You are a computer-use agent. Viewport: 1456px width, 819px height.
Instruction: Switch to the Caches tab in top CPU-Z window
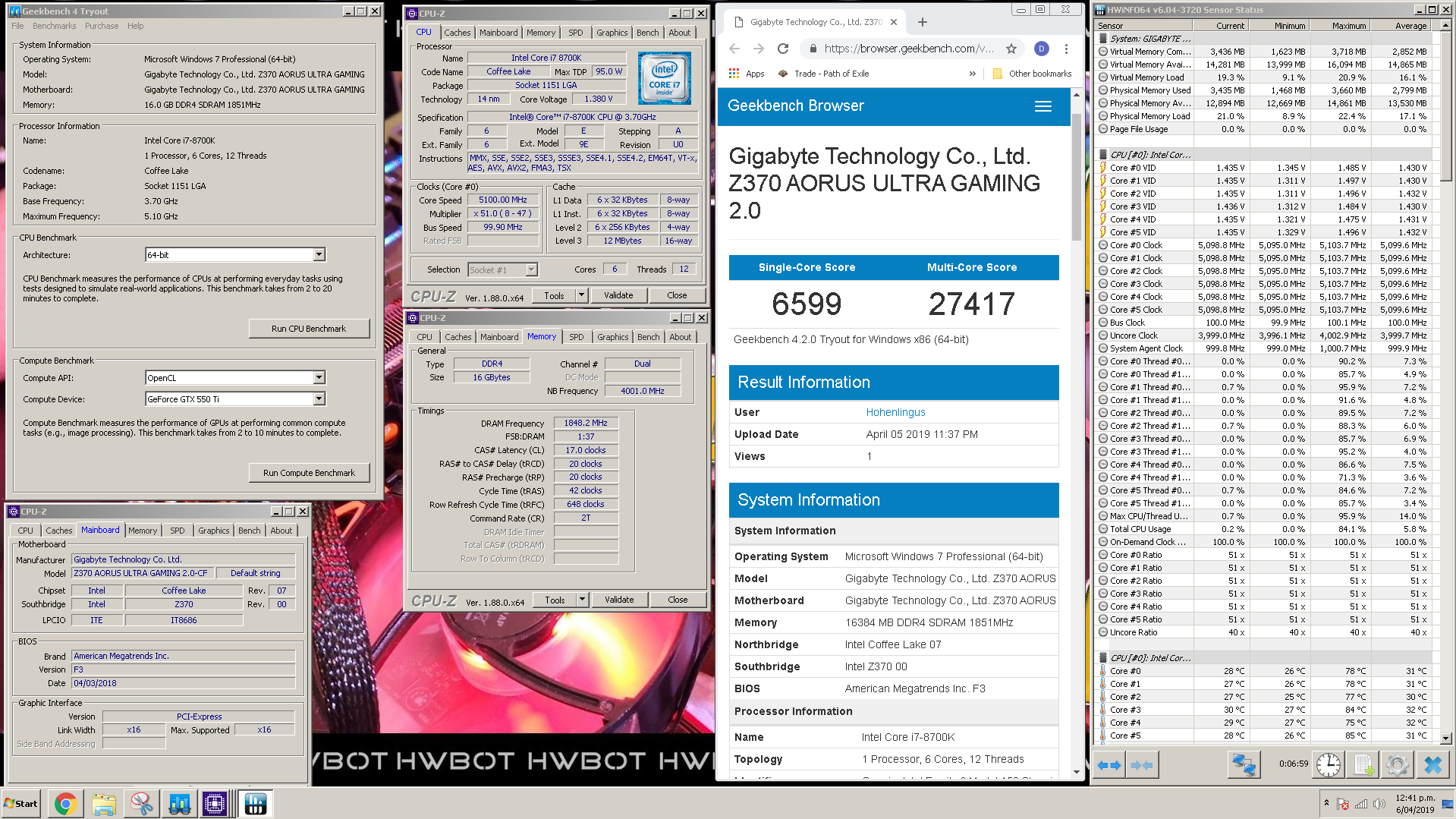click(x=457, y=33)
